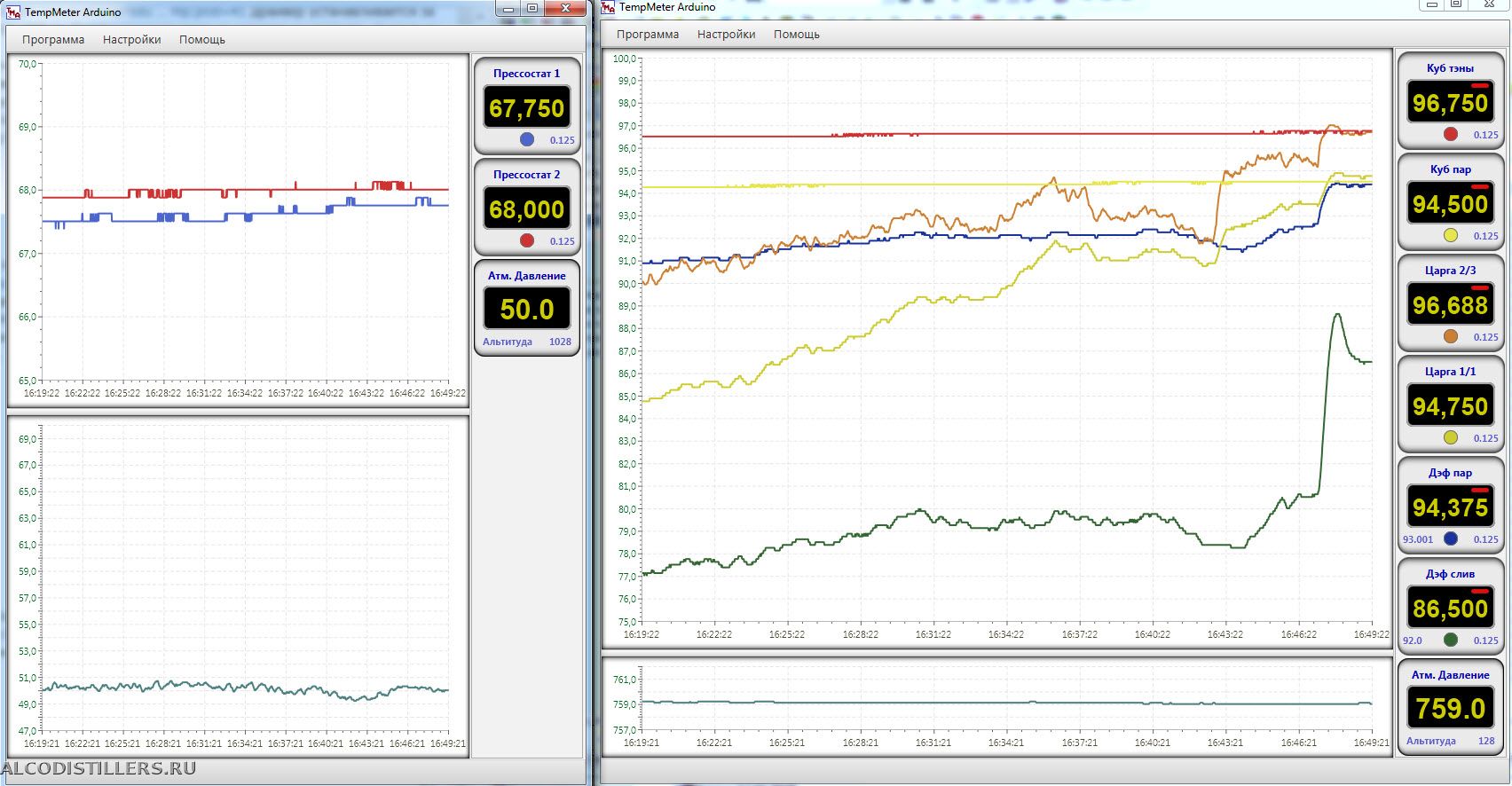Click Атм. Давление label in left window

[x=527, y=276]
